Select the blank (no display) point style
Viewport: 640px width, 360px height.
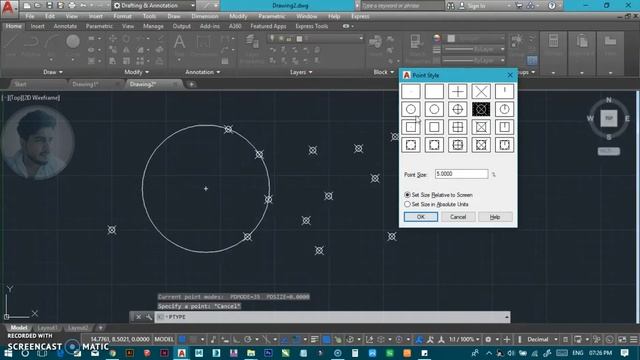pos(434,91)
